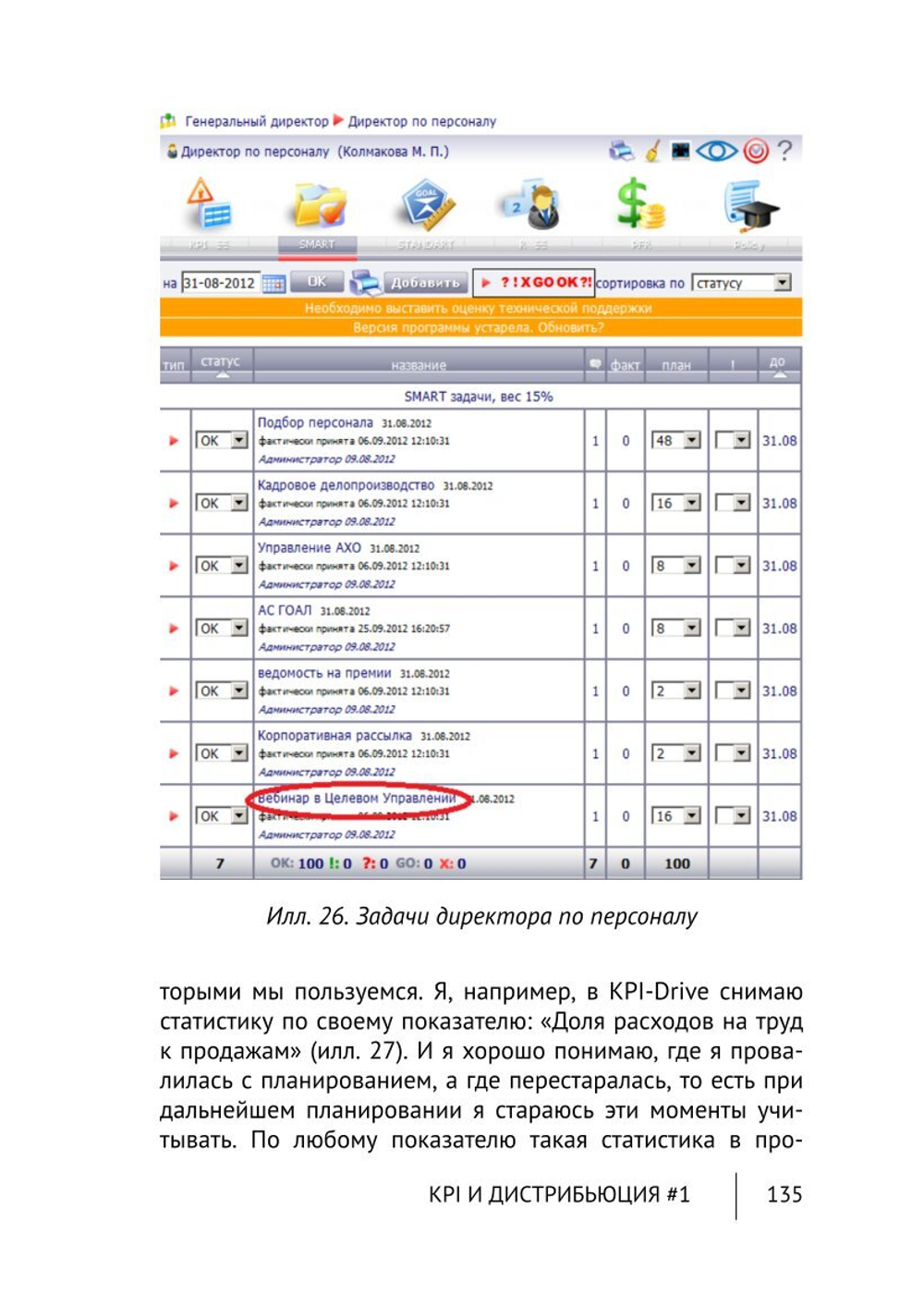
Task: Click Директор по персоналу (Колмакова М. П.) title
Action: point(314,152)
